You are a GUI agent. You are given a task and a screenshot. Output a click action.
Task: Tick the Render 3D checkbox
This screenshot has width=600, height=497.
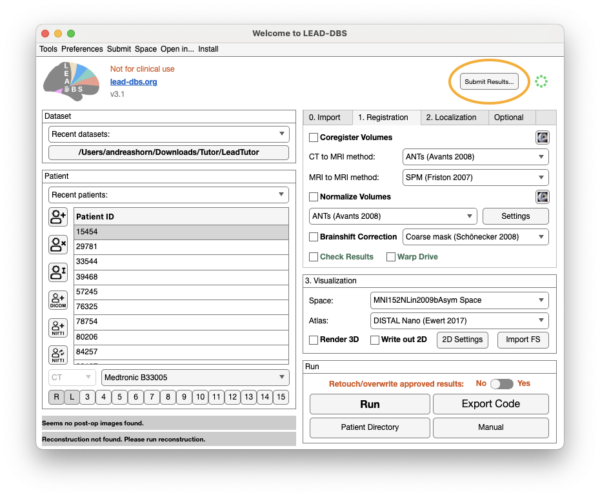tap(313, 340)
